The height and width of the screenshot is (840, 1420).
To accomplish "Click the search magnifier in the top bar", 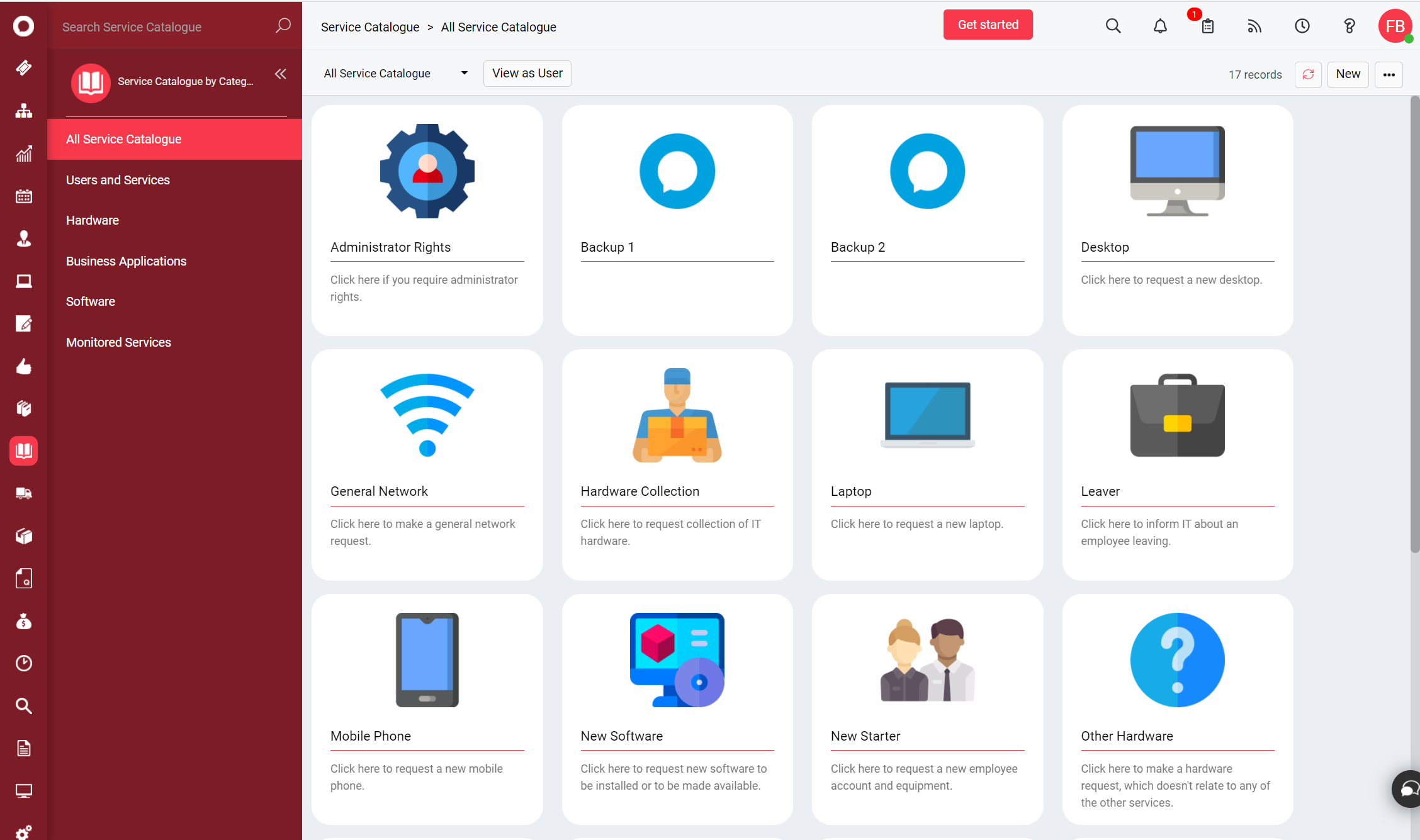I will [1113, 26].
